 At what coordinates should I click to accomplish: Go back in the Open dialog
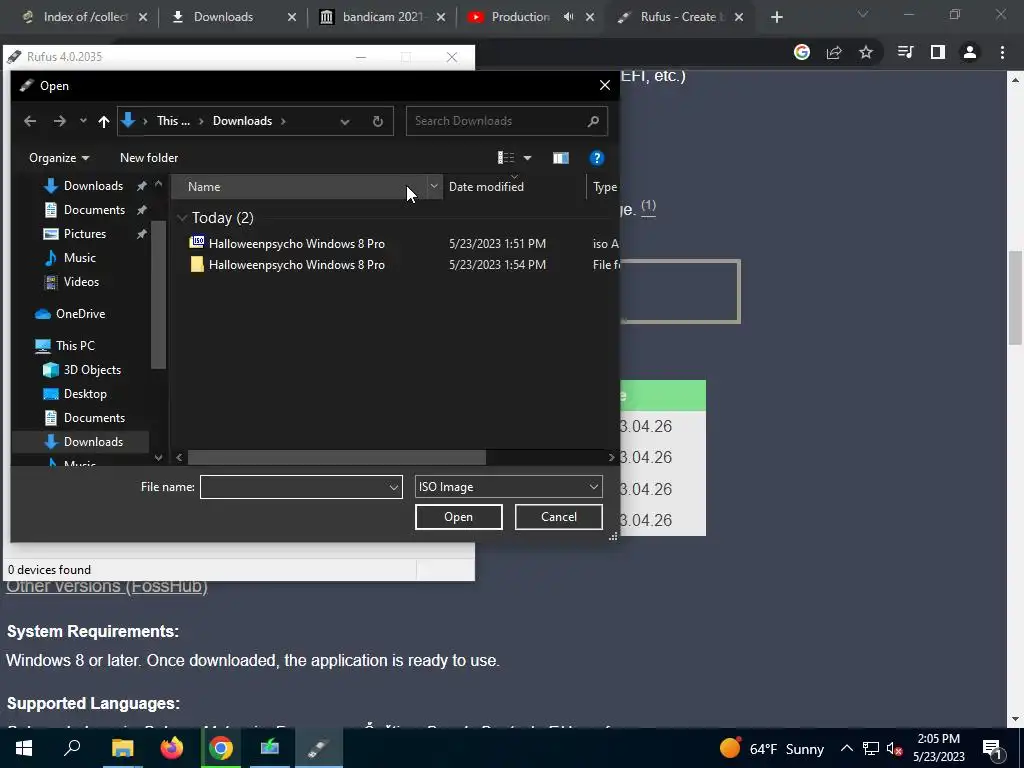point(30,121)
